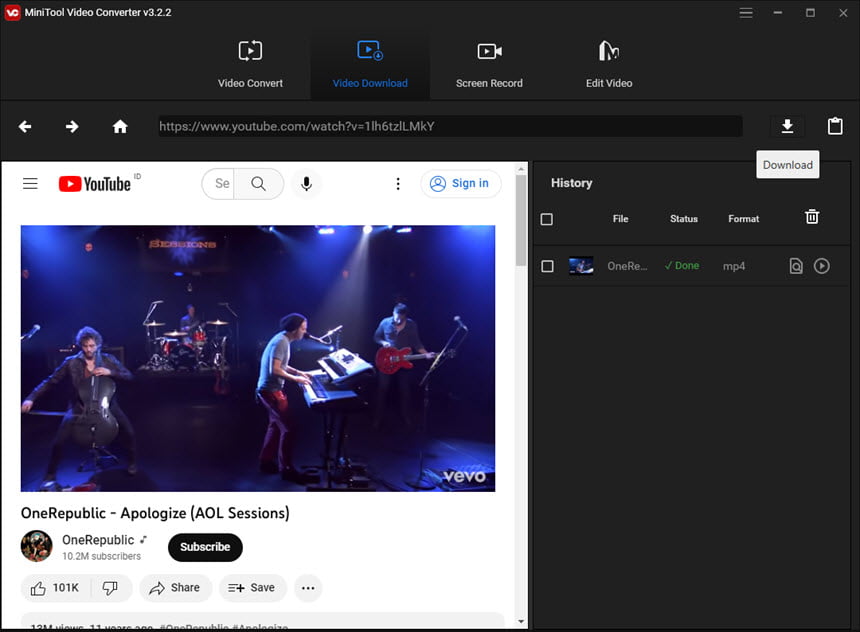Image resolution: width=860 pixels, height=632 pixels.
Task: Click the video title 'OneRepublic - Apologize (AOL Sessions)'
Action: (x=155, y=513)
